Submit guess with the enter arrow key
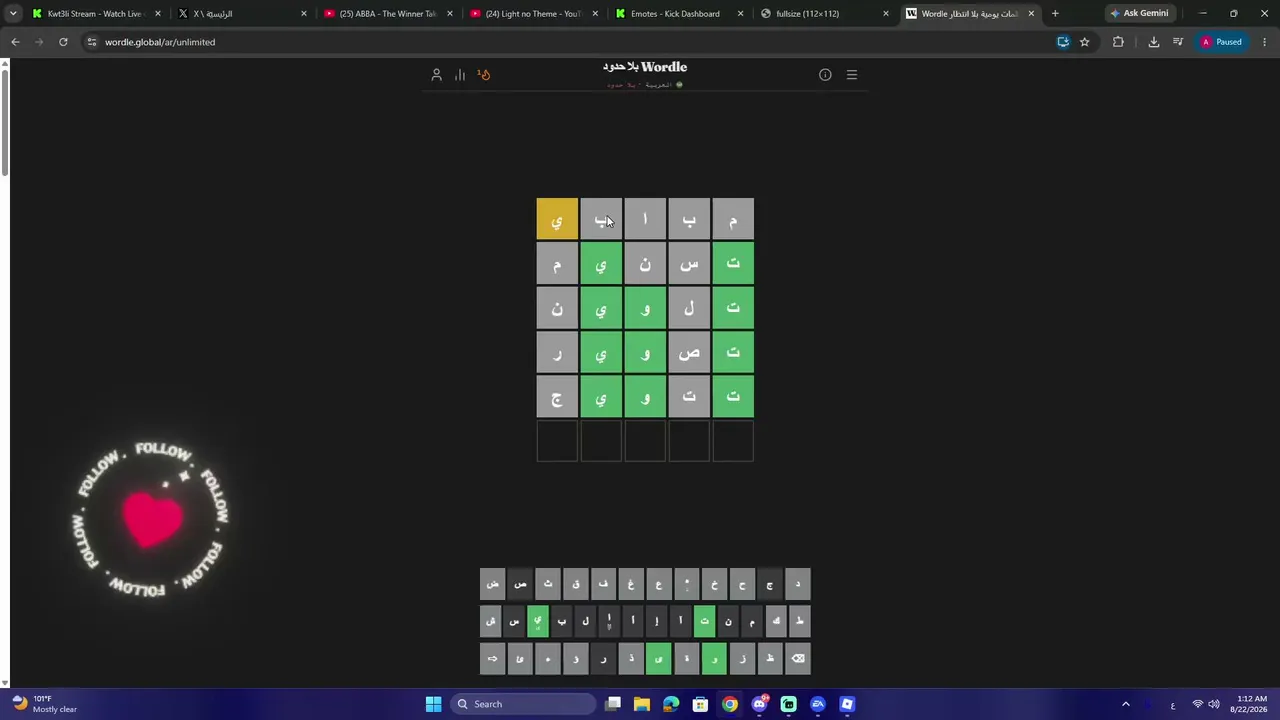The image size is (1280, 720). (492, 659)
